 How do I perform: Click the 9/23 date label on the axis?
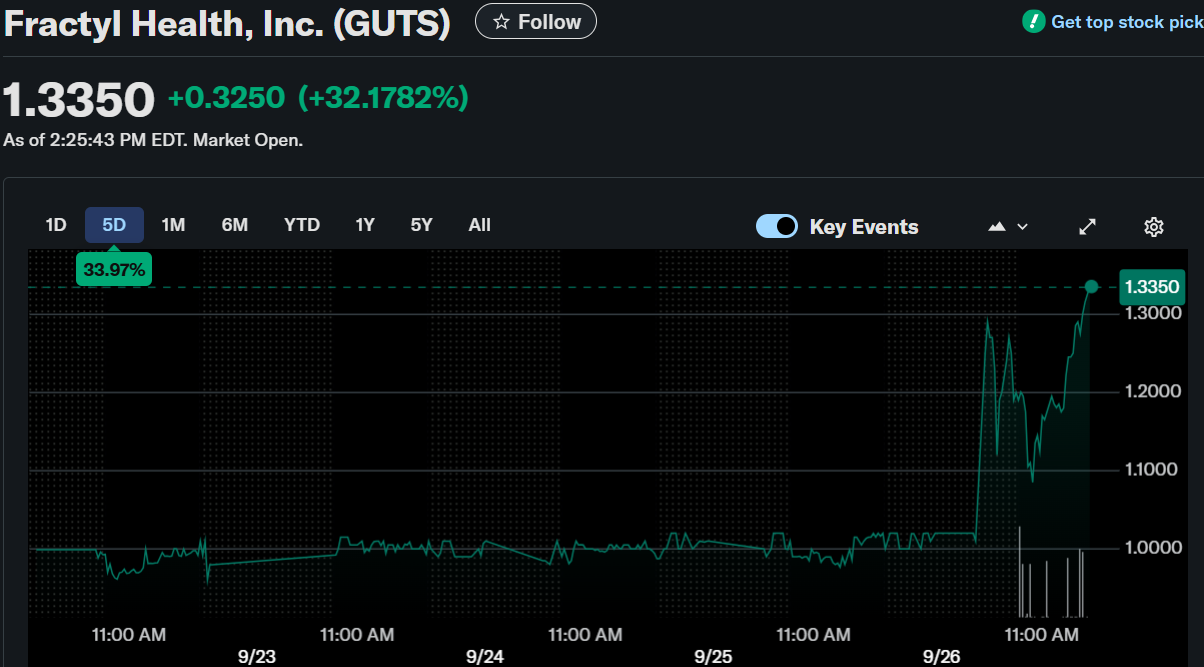point(257,656)
